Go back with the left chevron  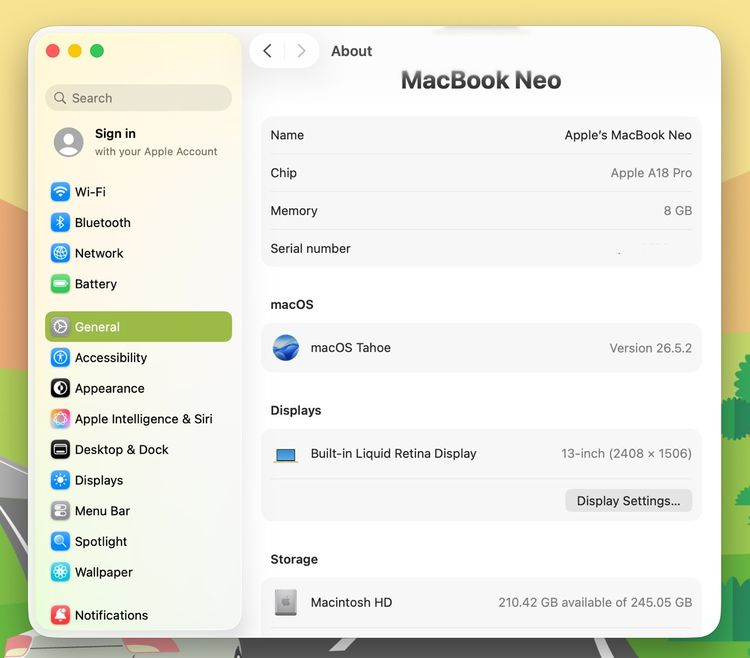tap(267, 51)
